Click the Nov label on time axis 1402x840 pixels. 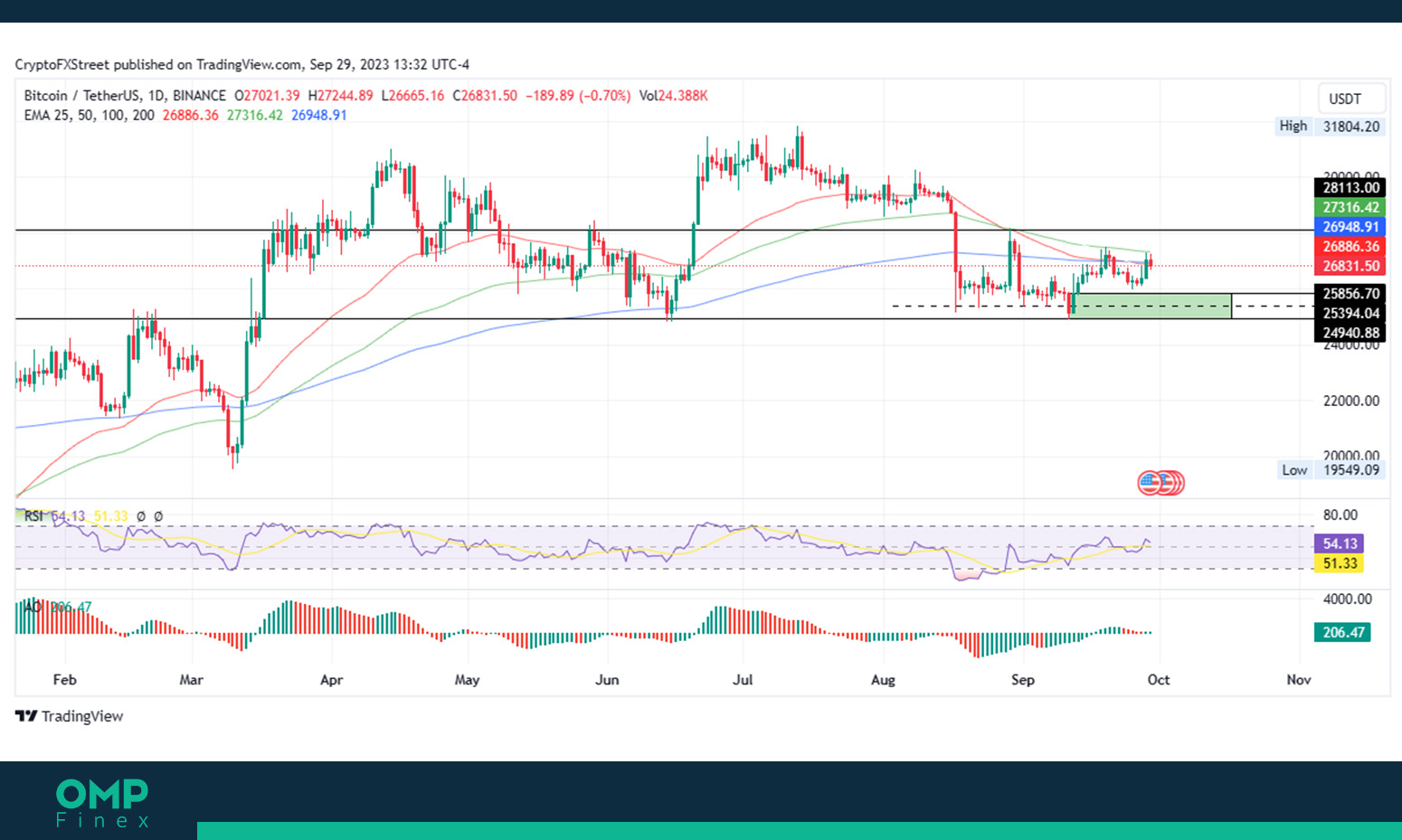click(x=1299, y=680)
